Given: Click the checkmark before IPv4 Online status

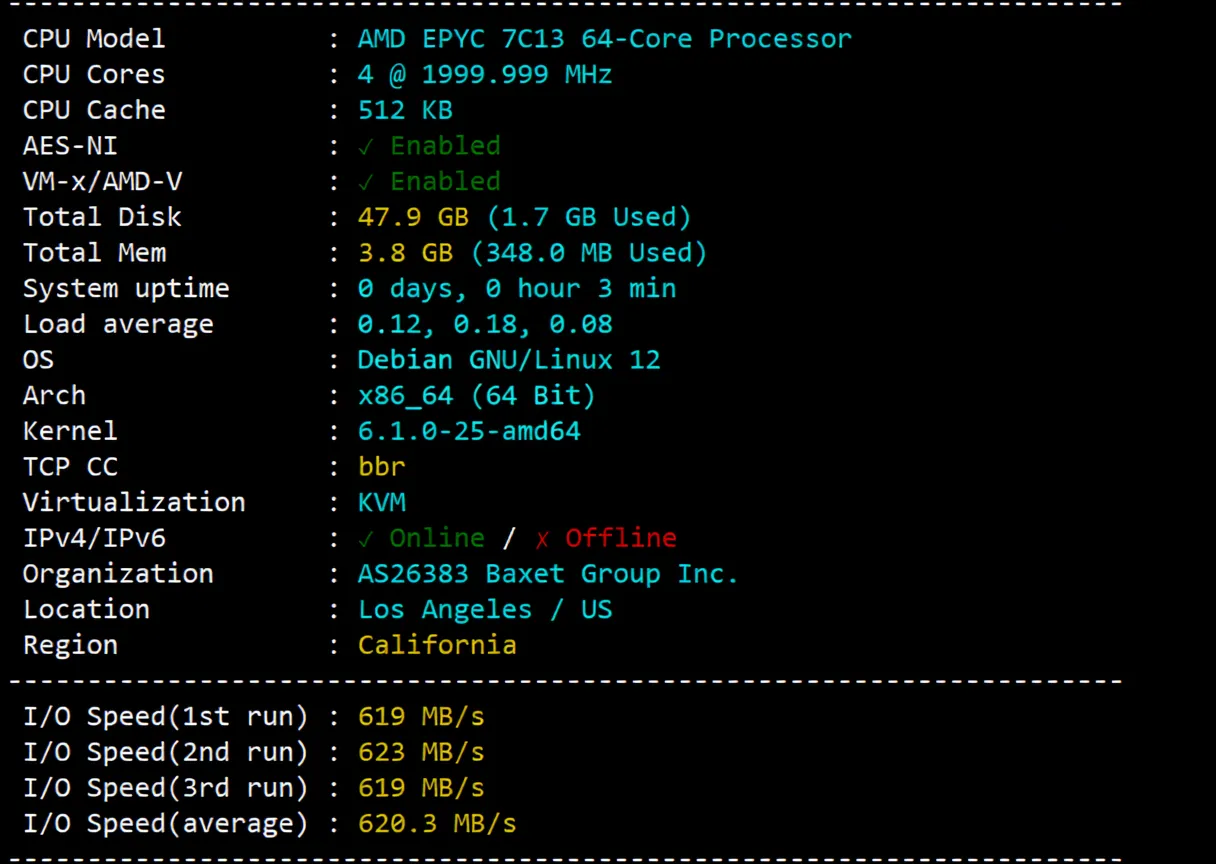Looking at the screenshot, I should coord(366,538).
